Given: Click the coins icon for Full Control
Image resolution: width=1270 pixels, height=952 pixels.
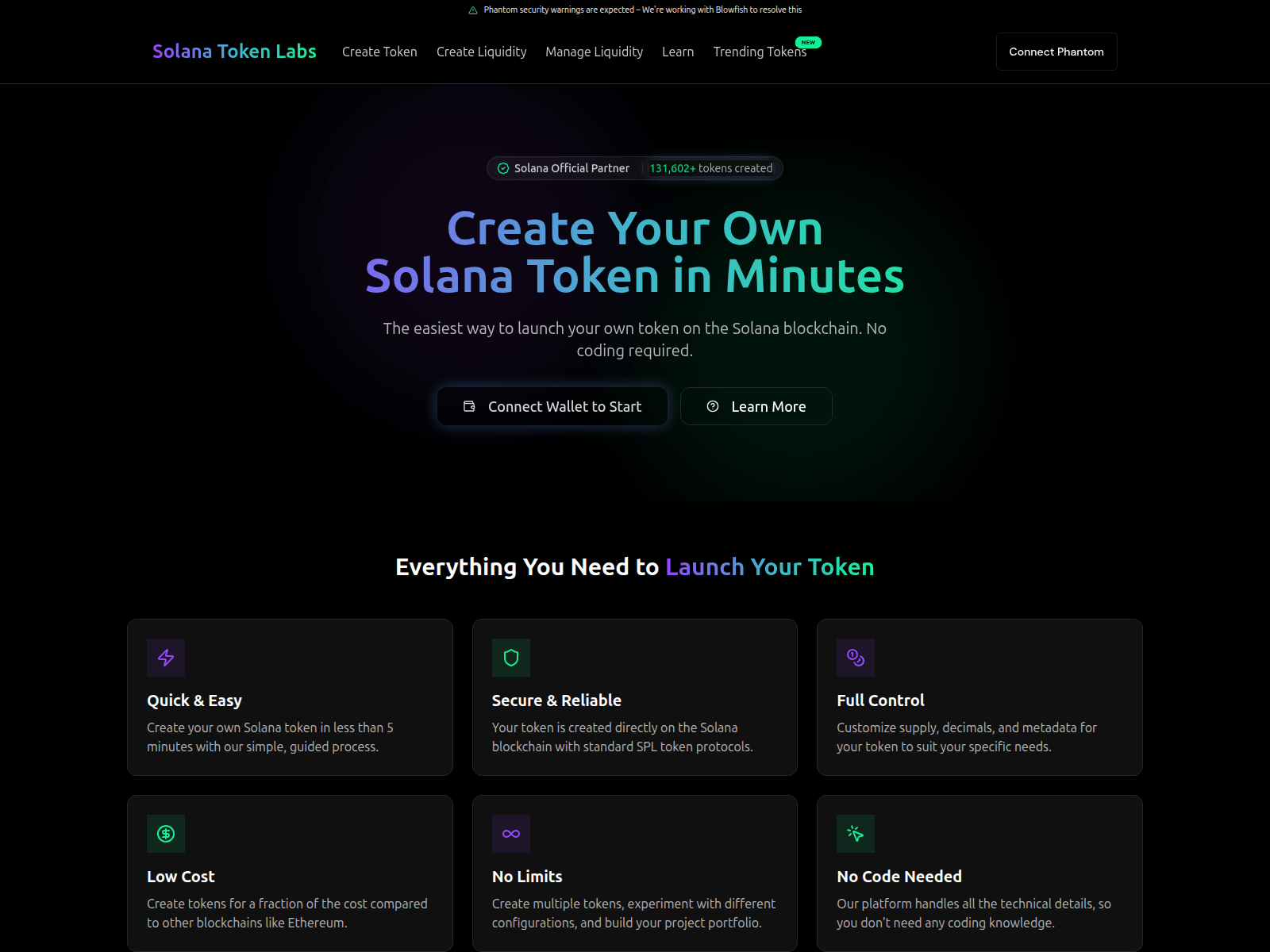Looking at the screenshot, I should pos(856,658).
